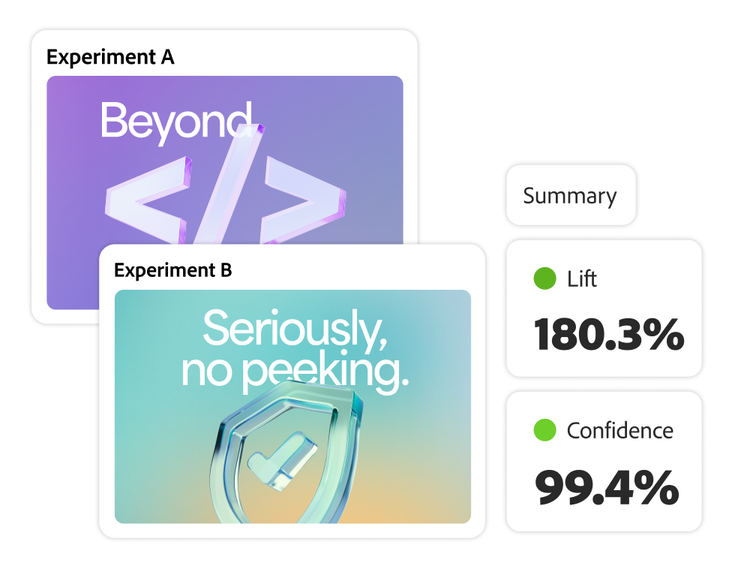750x563 pixels.
Task: Click the green dot beside Confidence
Action: [x=545, y=431]
